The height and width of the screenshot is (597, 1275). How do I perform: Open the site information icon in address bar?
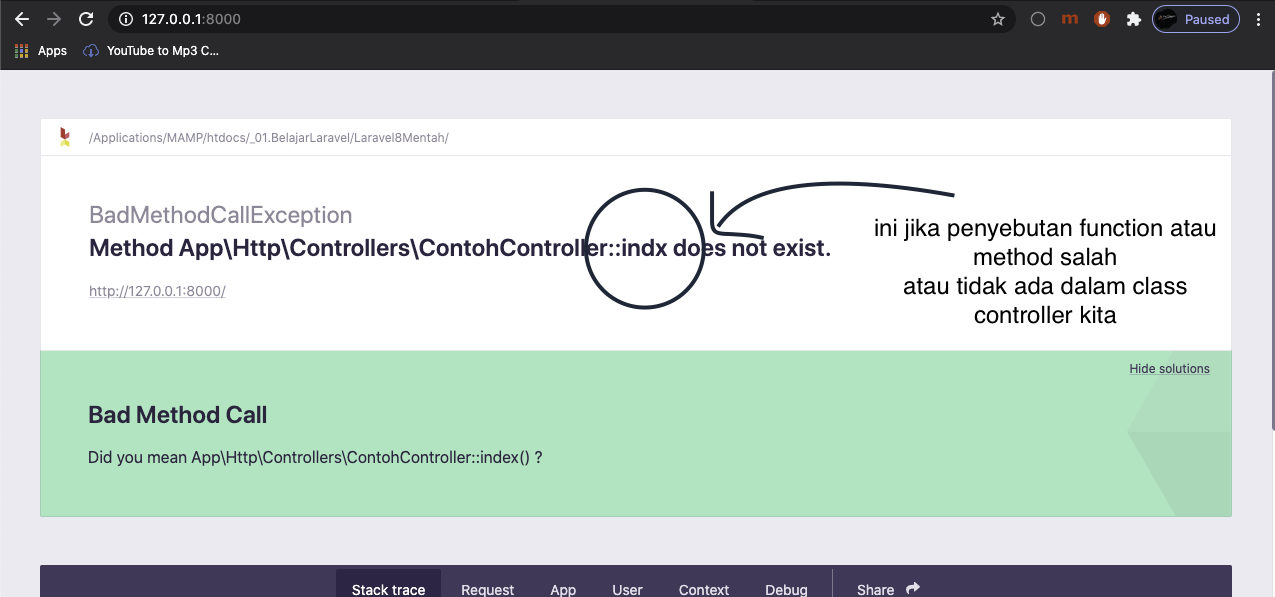[x=125, y=19]
